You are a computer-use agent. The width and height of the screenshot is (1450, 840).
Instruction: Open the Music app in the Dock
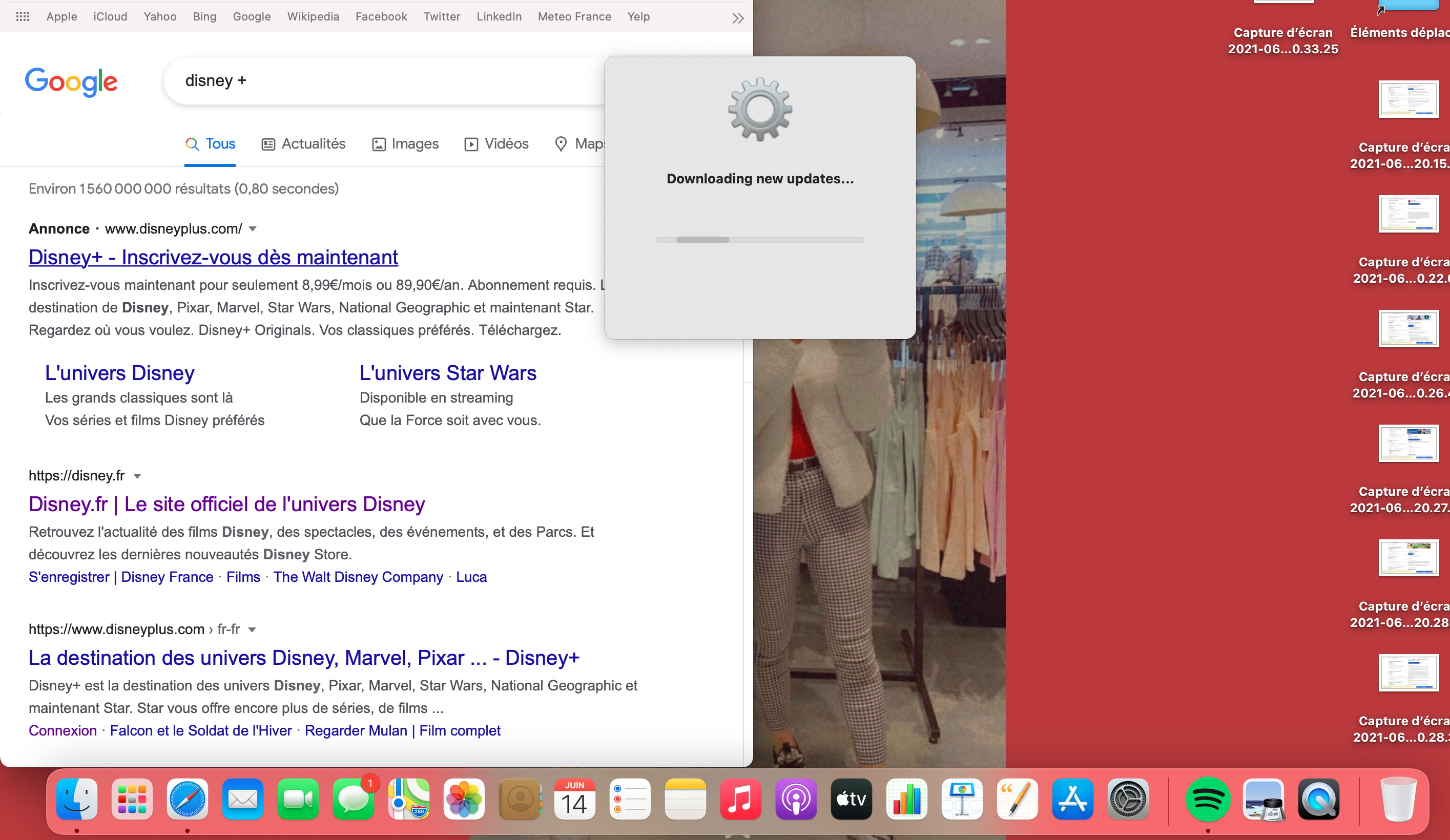point(740,799)
